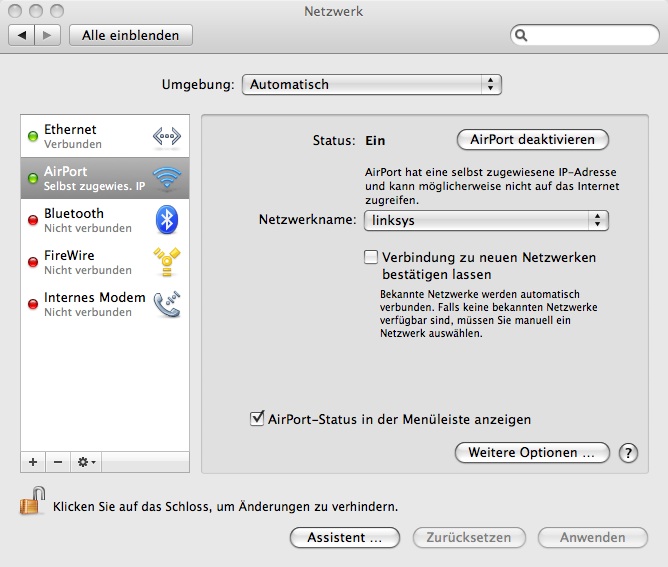Click the red dot beside Internes Modem
Image resolution: width=668 pixels, height=567 pixels.
tap(33, 304)
